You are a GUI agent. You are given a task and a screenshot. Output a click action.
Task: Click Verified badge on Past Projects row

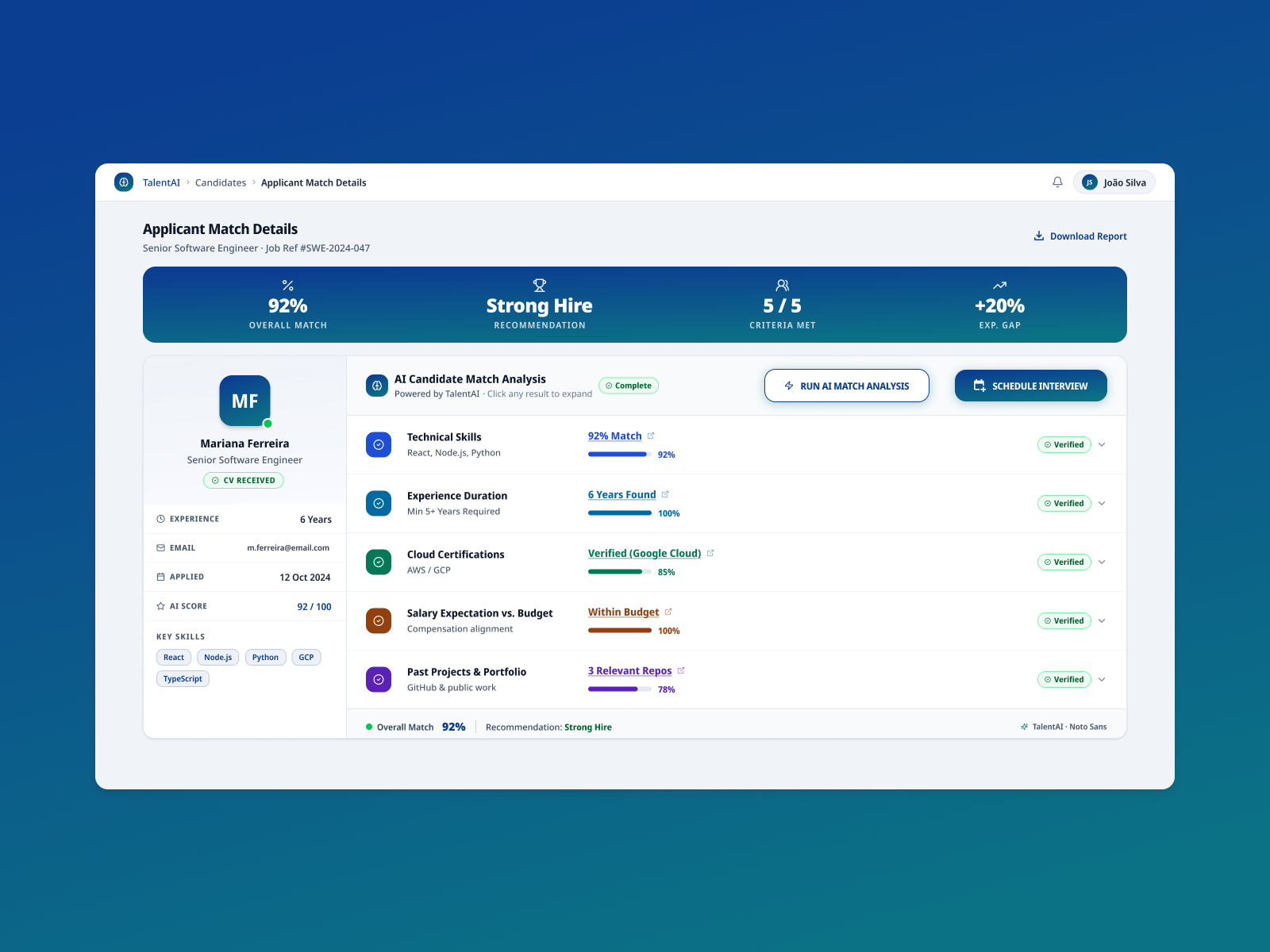[1064, 680]
